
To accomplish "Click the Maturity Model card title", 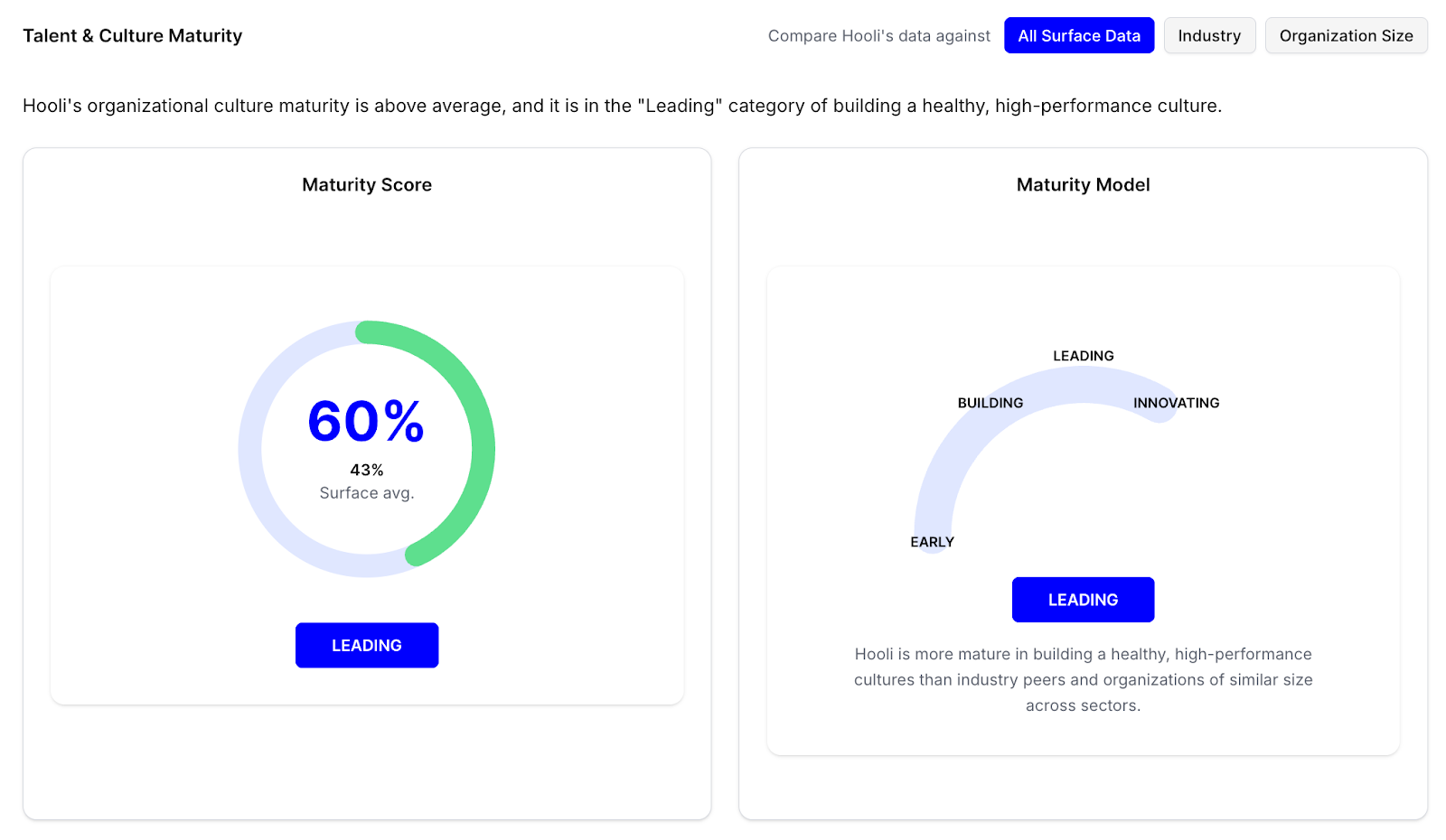I will 1083,184.
